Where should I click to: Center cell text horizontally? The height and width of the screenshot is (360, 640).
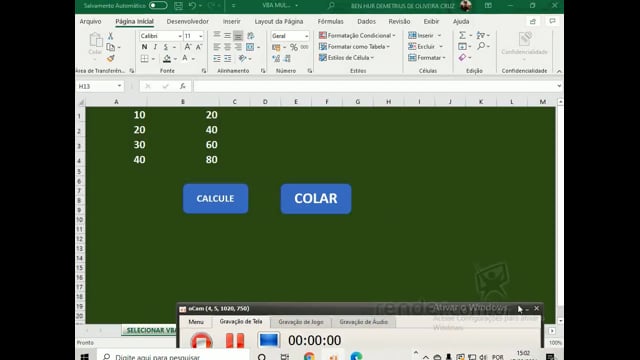coord(227,47)
